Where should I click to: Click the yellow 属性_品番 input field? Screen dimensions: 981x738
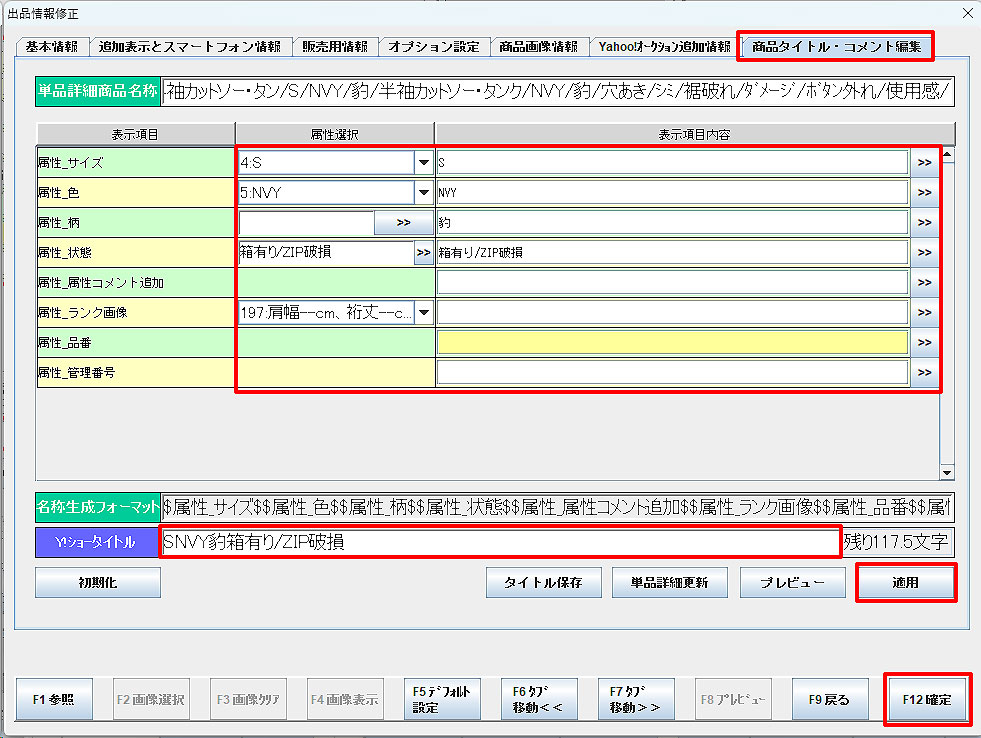coord(672,343)
